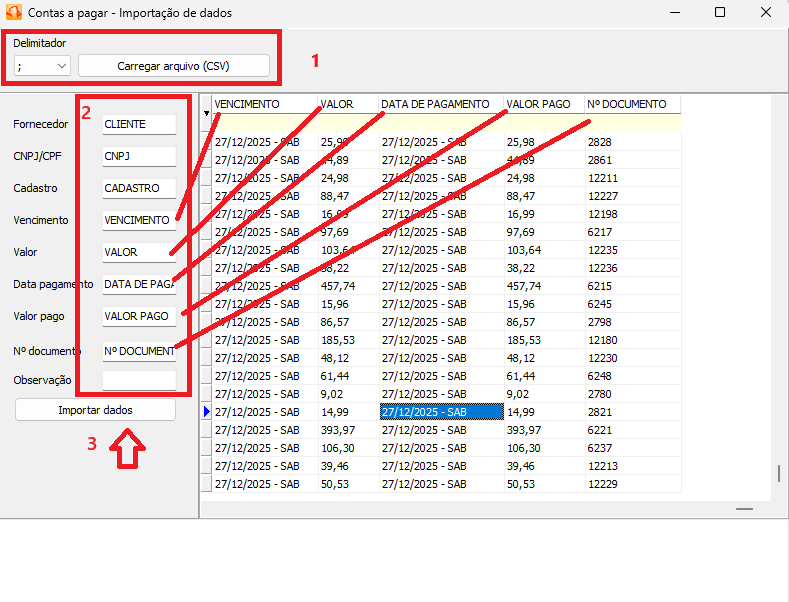
Task: Sort by the VALOR PAGO column header
Action: [543, 104]
